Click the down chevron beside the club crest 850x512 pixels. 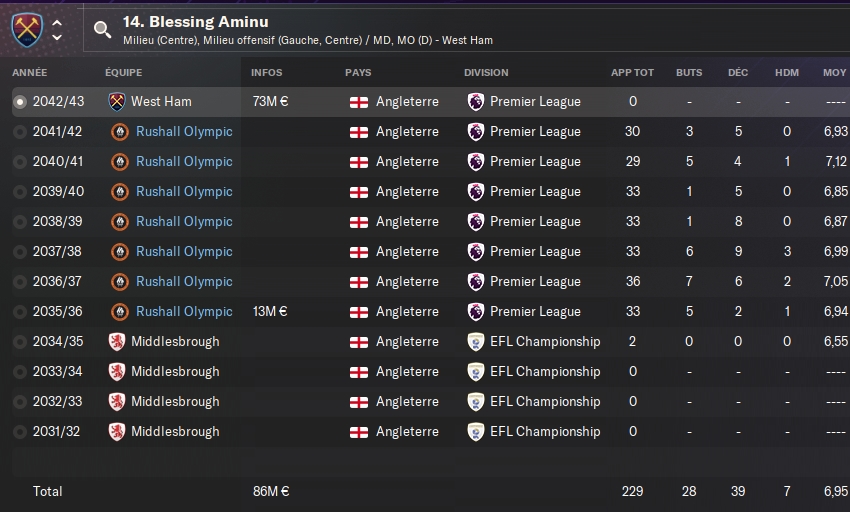click(x=57, y=37)
